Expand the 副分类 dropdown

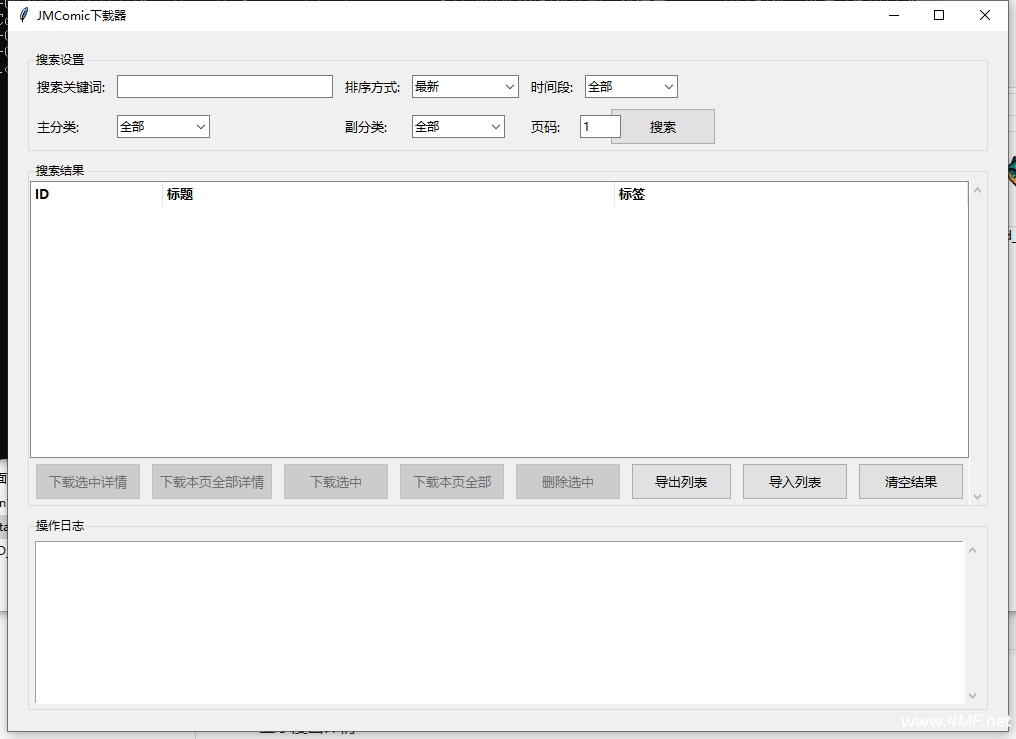458,127
